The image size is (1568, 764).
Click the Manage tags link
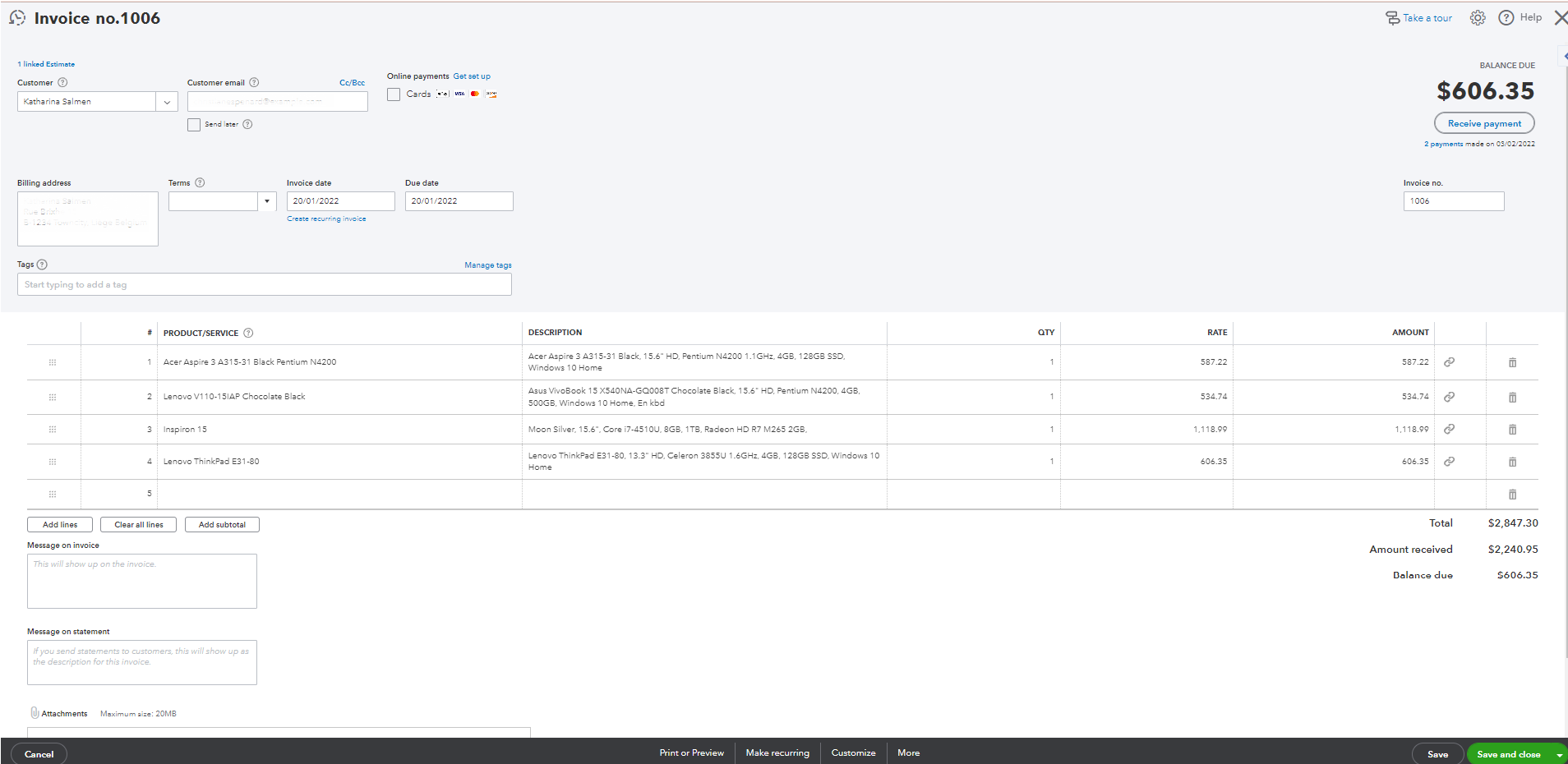pyautogui.click(x=488, y=265)
